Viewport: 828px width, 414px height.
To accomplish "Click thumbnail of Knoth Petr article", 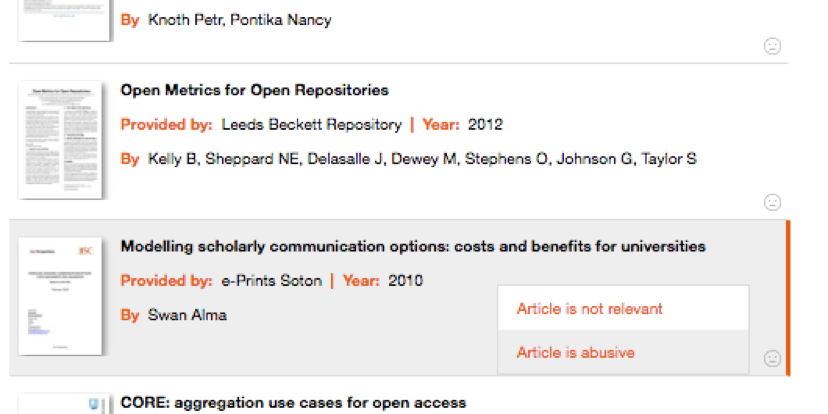I will [64, 20].
